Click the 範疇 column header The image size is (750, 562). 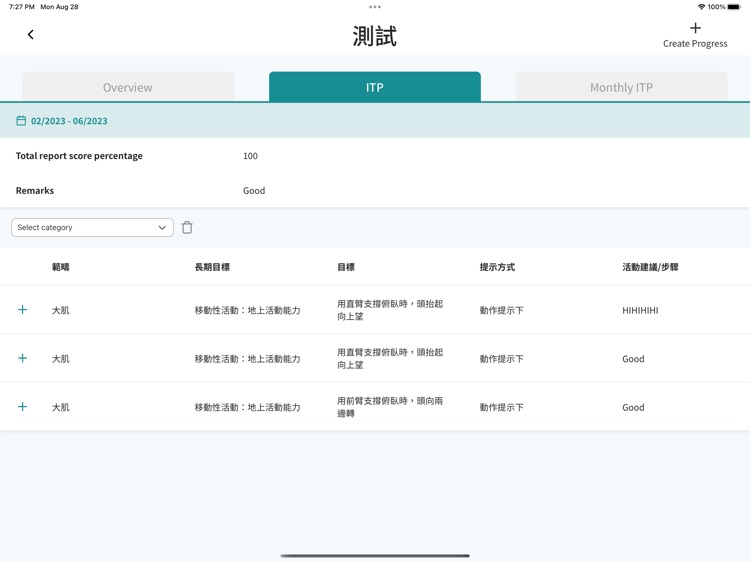coord(61,267)
